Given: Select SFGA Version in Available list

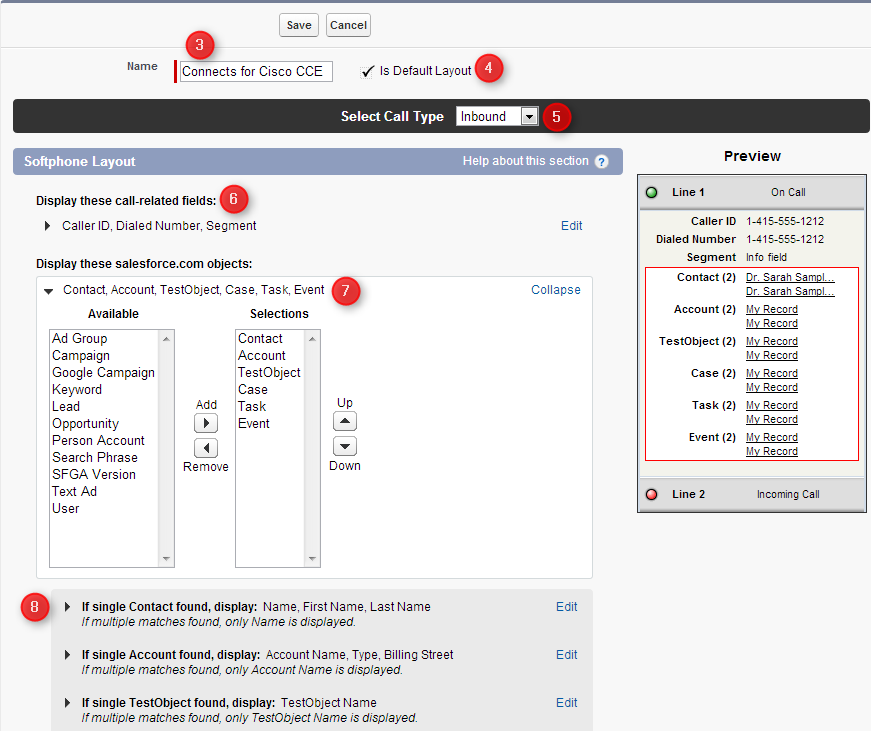Looking at the screenshot, I should tap(94, 474).
